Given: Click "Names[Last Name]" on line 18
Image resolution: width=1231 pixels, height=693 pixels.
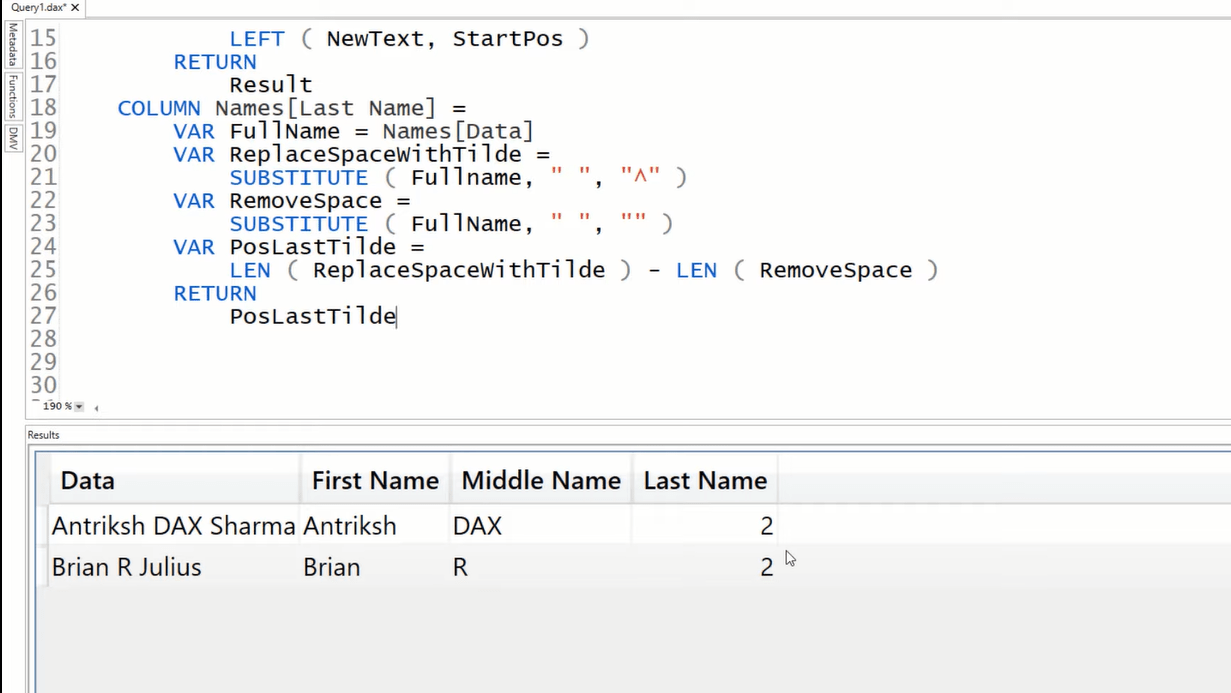Looking at the screenshot, I should click(x=326, y=108).
